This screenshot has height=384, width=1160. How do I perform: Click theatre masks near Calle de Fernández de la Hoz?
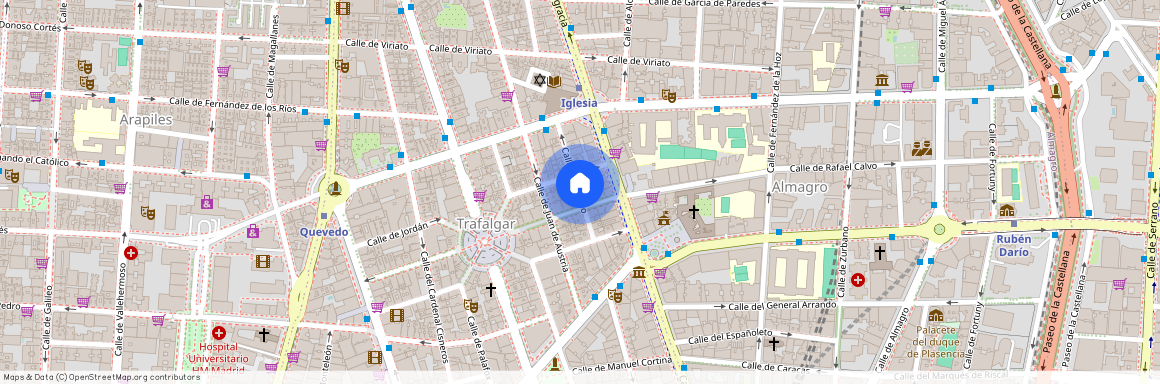click(x=669, y=95)
